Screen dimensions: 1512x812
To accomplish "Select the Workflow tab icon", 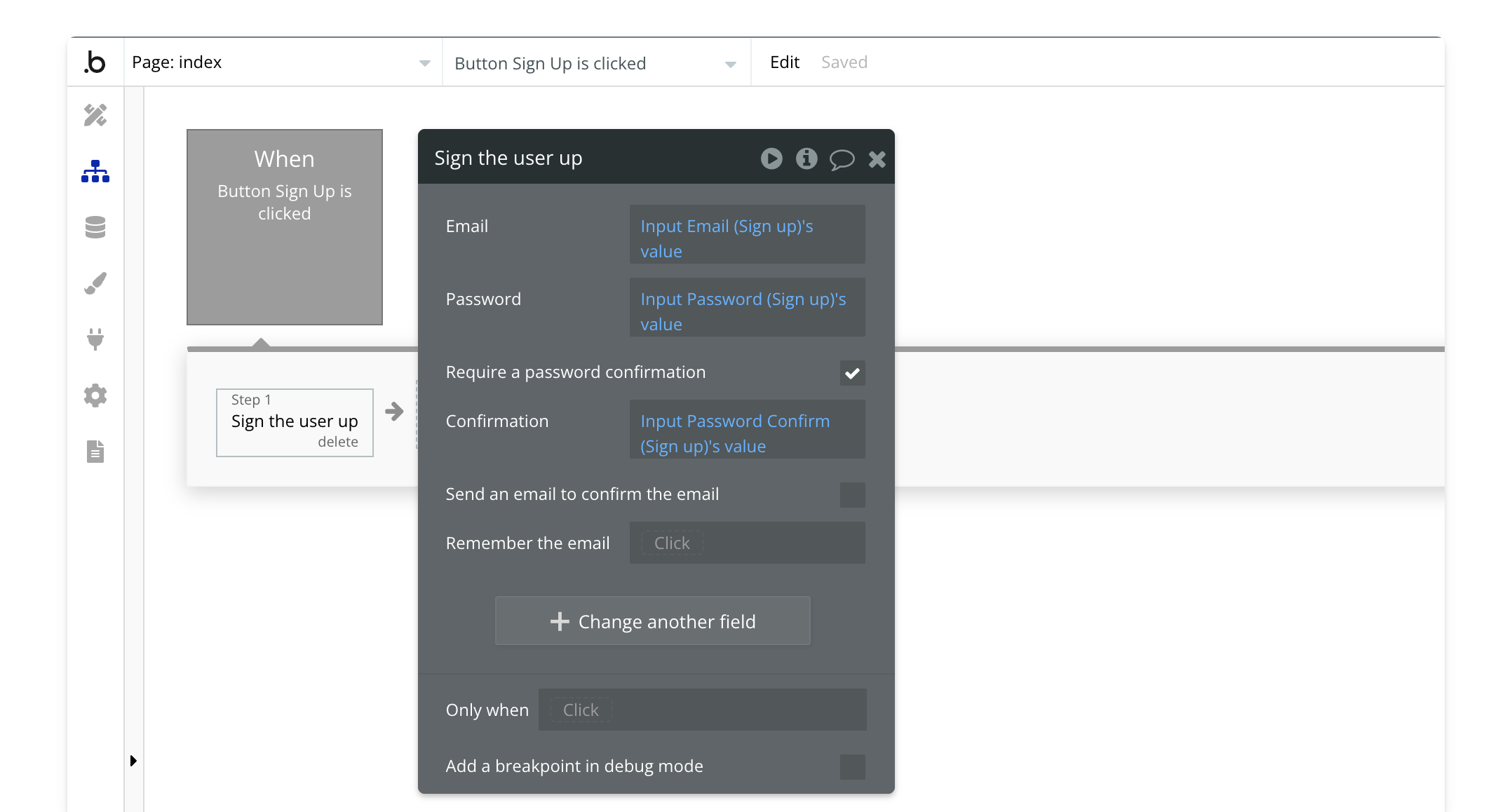I will [x=95, y=171].
